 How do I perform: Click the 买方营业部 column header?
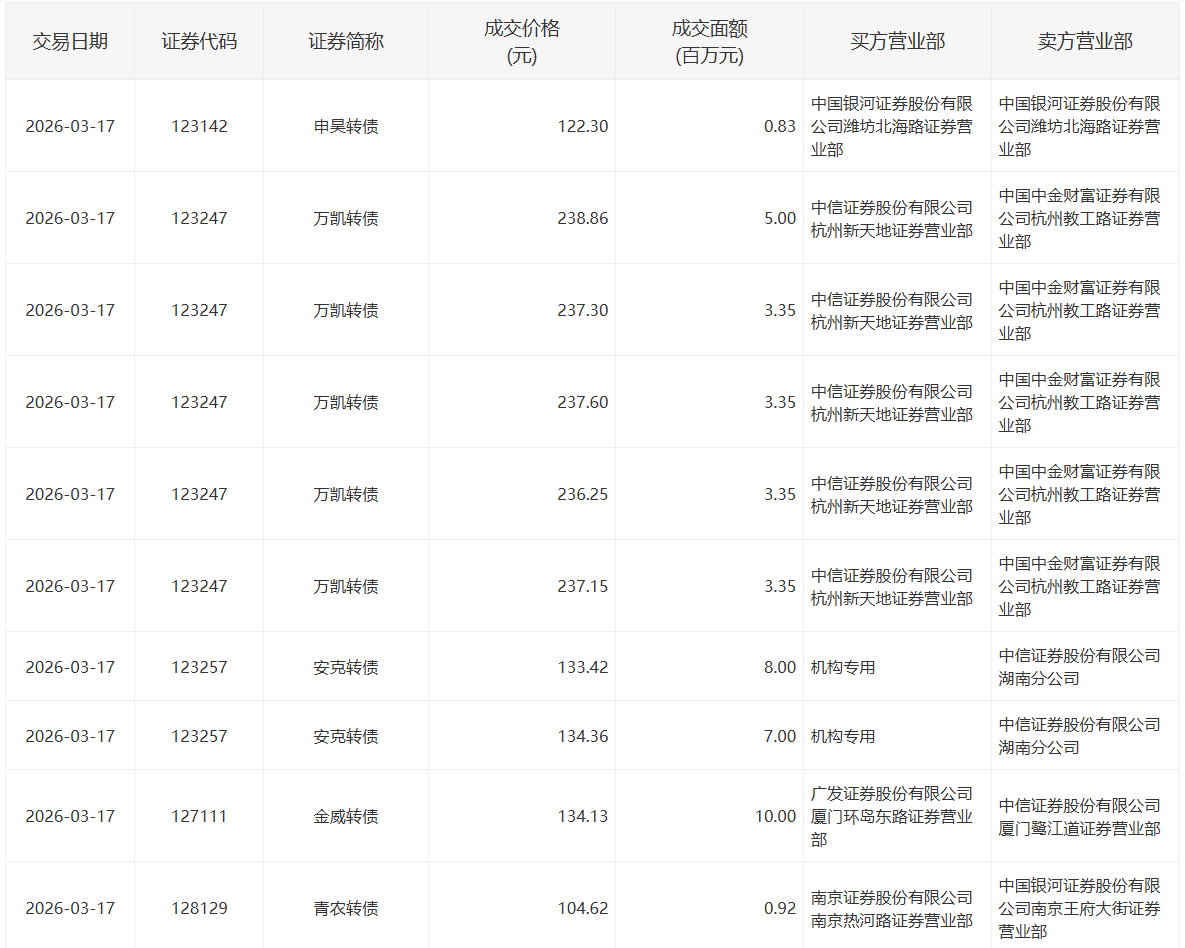[897, 42]
